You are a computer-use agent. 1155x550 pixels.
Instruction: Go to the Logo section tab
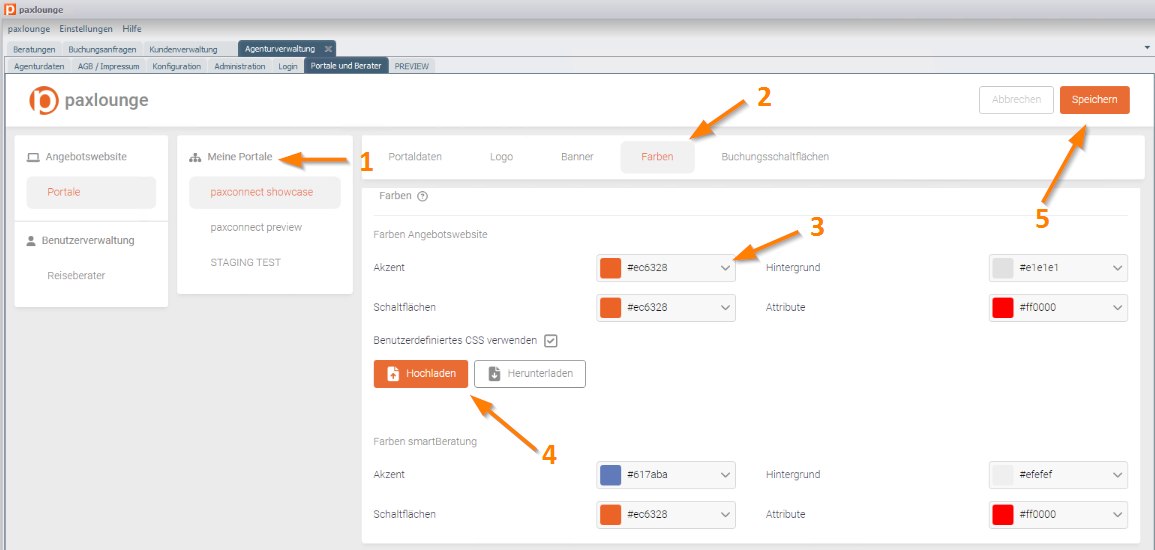pos(502,157)
